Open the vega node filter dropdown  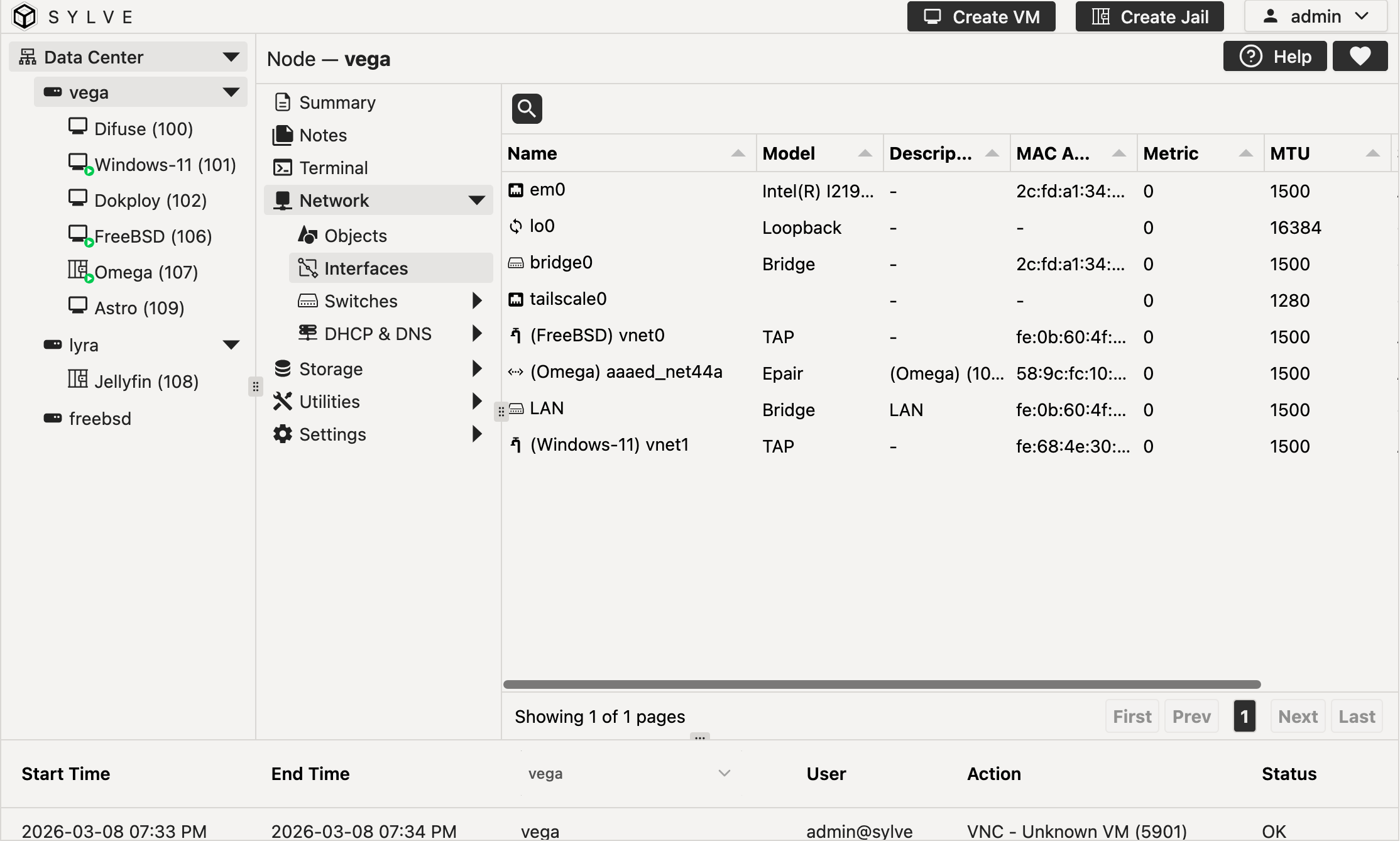click(628, 774)
